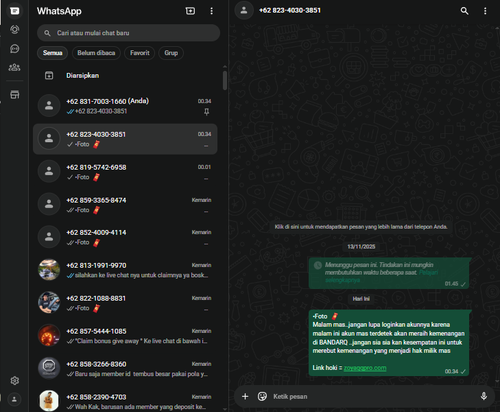Open the Chats section in sidebar

coord(14,11)
